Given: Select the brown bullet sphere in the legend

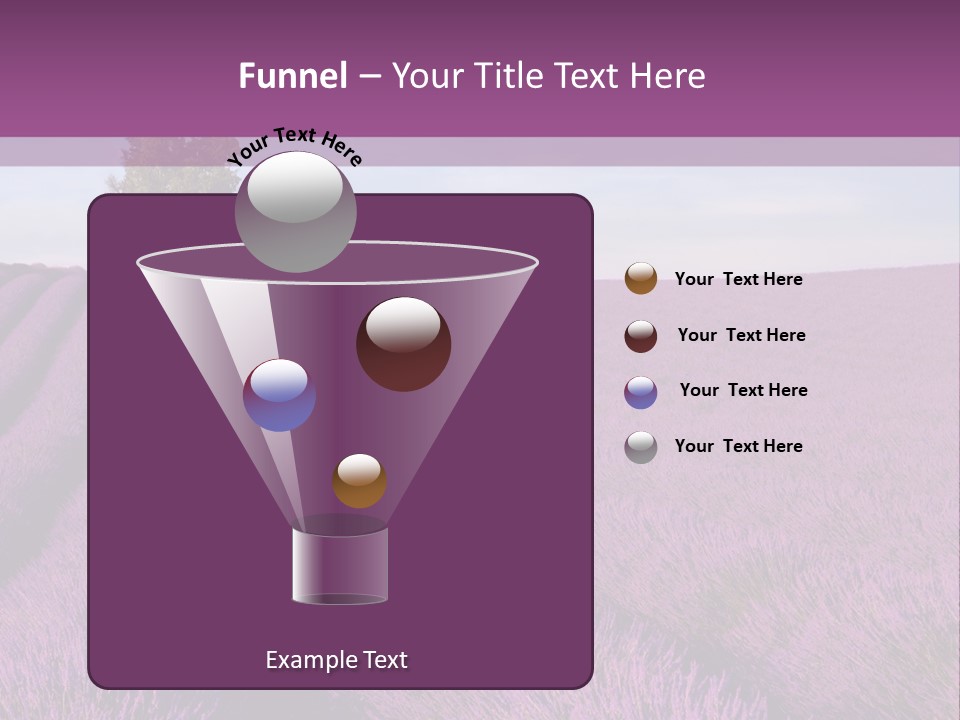Looking at the screenshot, I should (x=640, y=278).
